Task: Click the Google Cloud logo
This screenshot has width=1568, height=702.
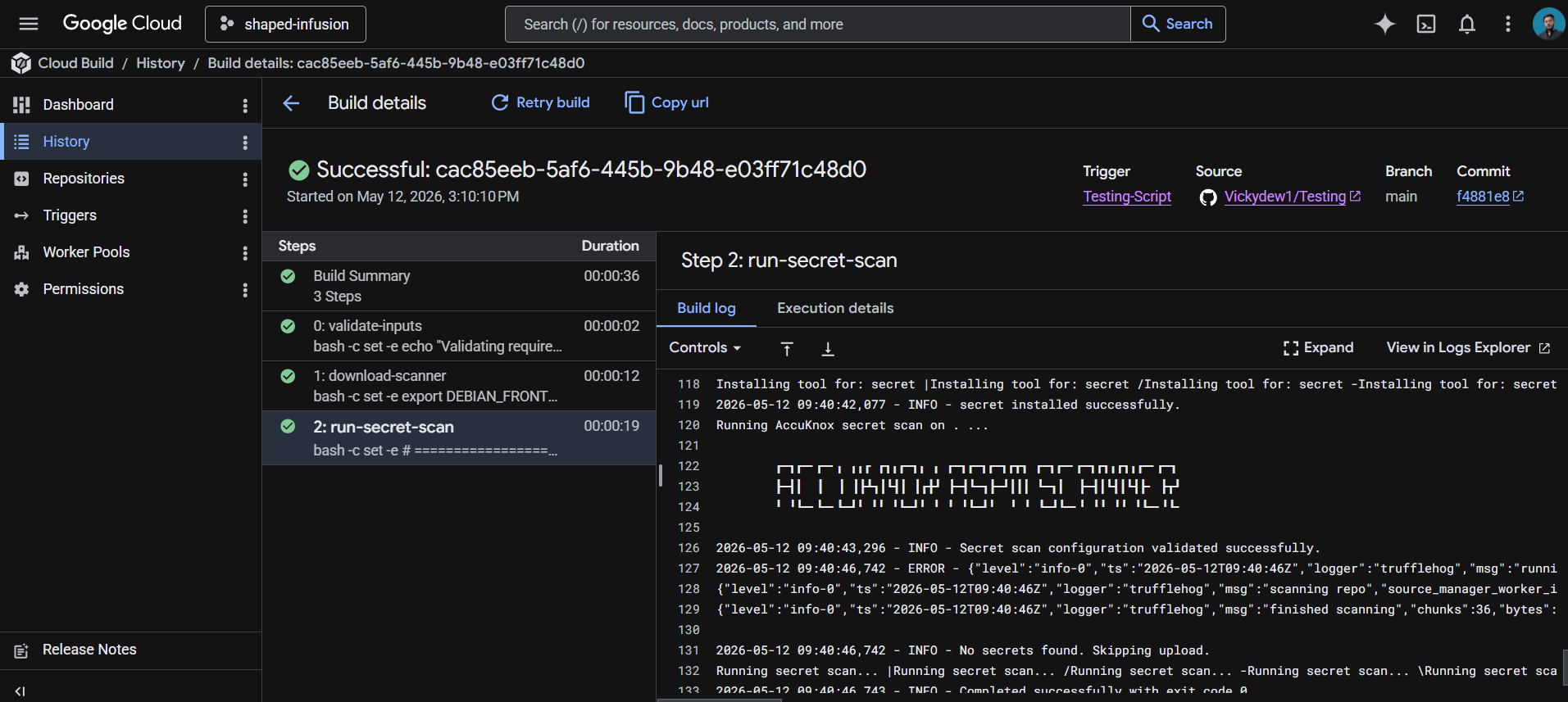Action: click(x=122, y=24)
